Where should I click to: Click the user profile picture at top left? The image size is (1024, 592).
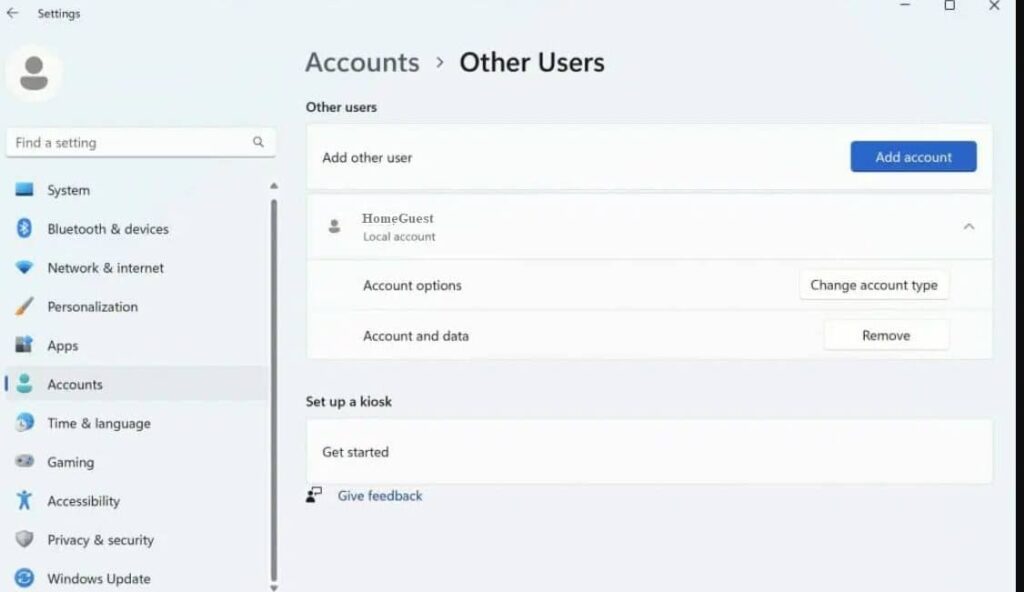[34, 72]
